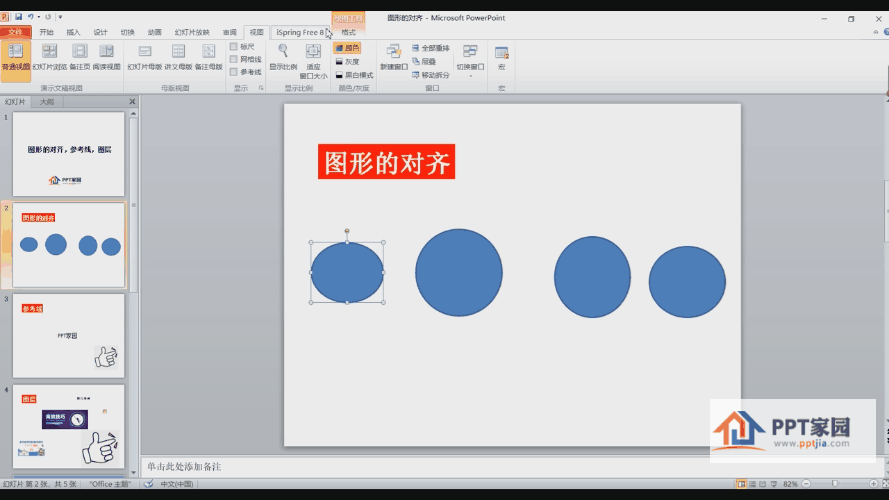Click thumbnail pane scrollbar down arrow
The image size is (889, 500).
[134, 472]
